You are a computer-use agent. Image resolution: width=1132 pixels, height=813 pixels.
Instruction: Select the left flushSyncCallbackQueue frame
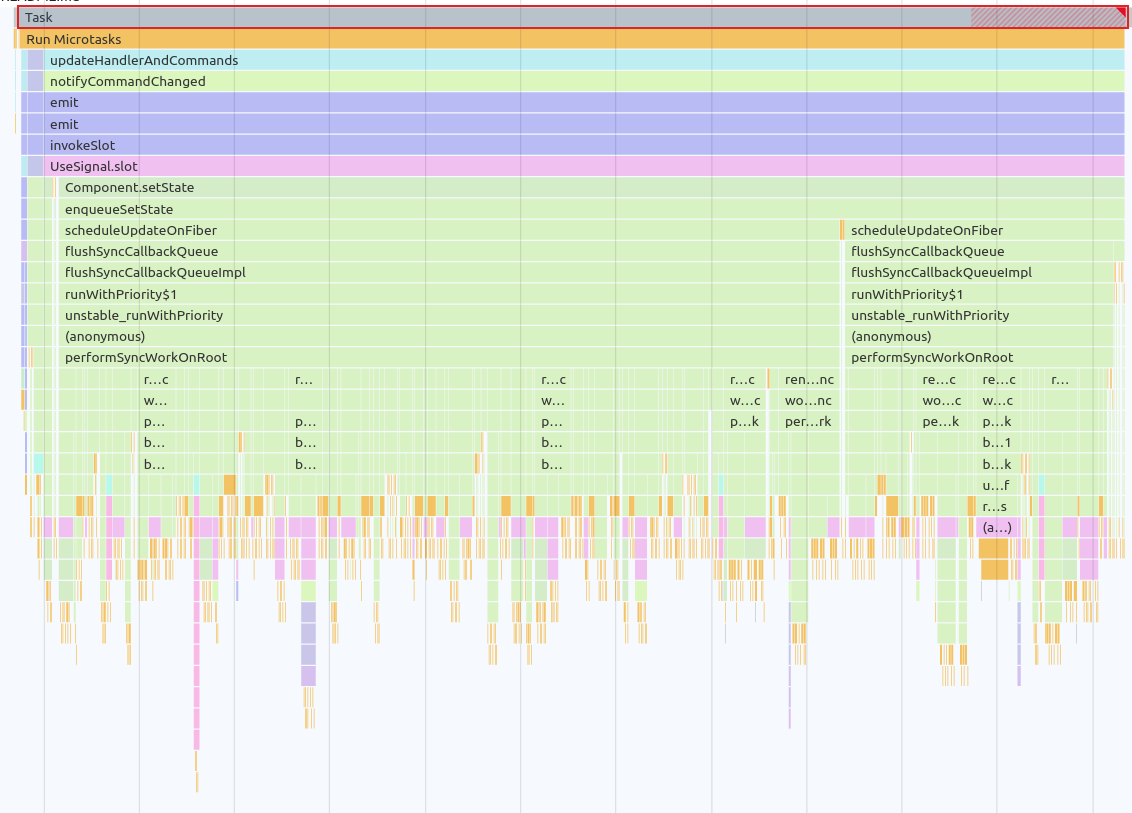[142, 251]
